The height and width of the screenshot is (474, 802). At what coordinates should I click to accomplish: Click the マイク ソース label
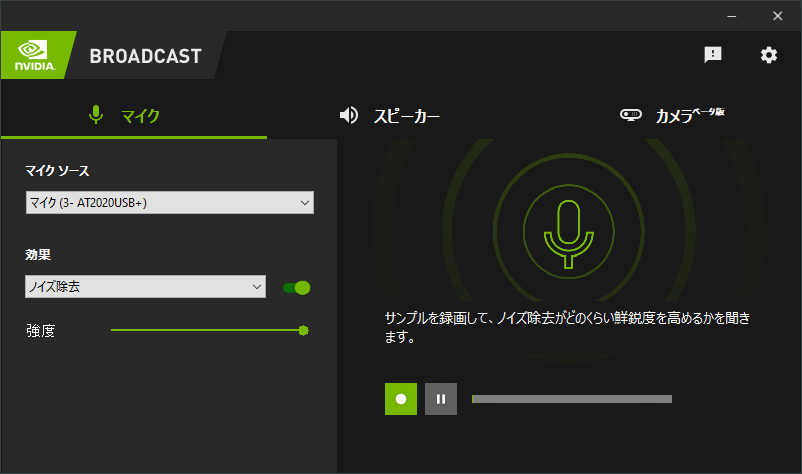pos(57,171)
